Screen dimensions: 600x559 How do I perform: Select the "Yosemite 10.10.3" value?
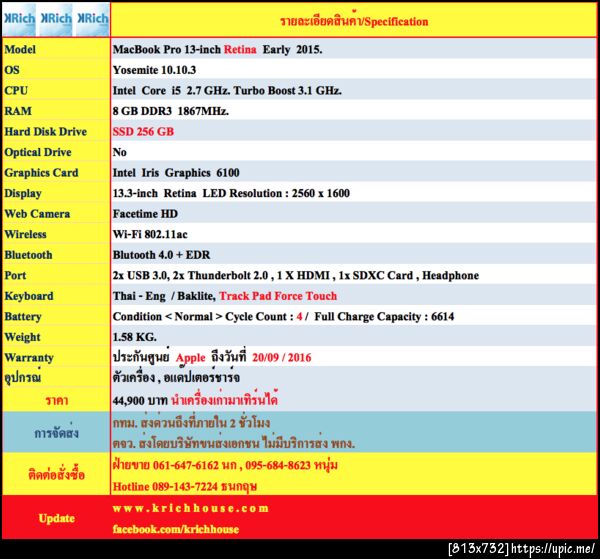[x=154, y=70]
